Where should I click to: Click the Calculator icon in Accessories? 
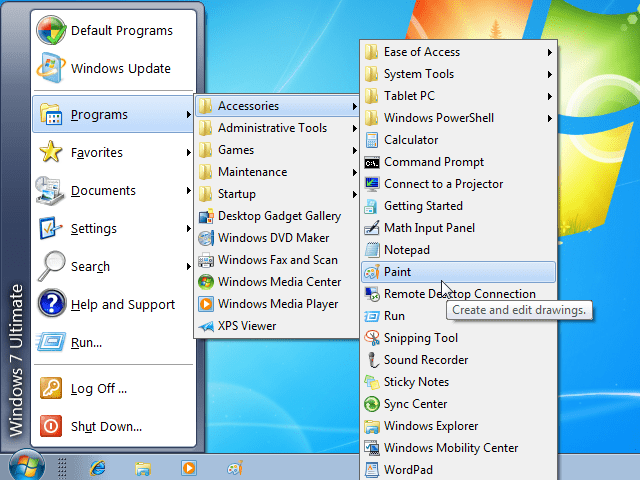[371, 140]
